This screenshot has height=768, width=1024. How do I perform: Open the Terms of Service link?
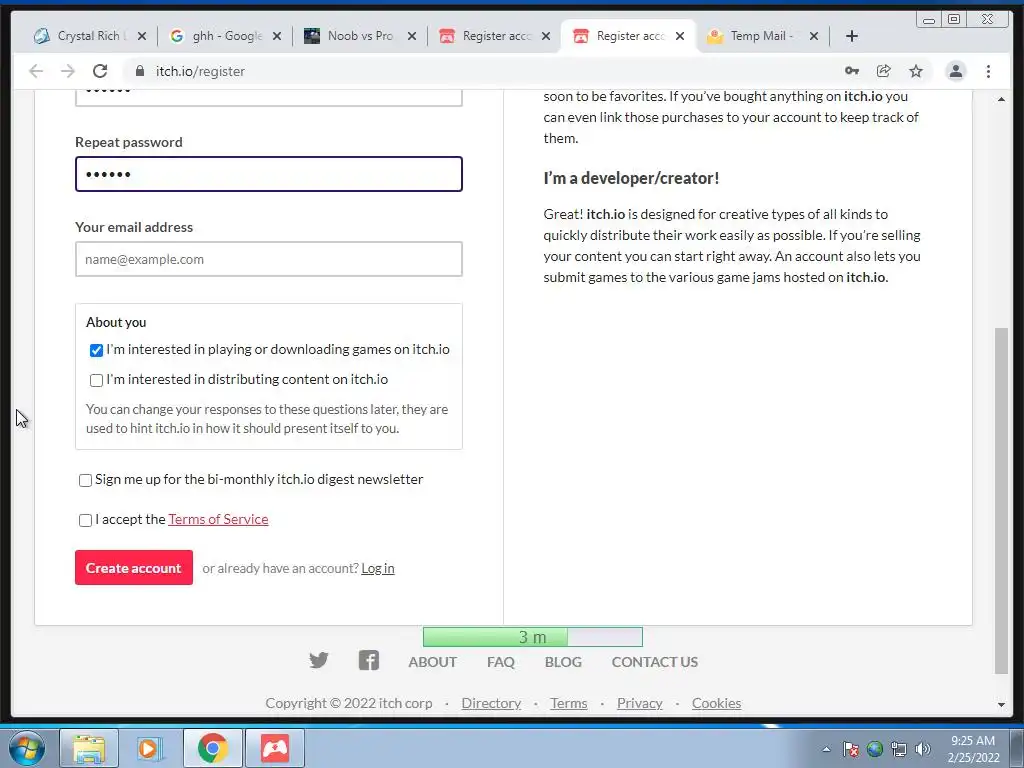click(x=218, y=519)
